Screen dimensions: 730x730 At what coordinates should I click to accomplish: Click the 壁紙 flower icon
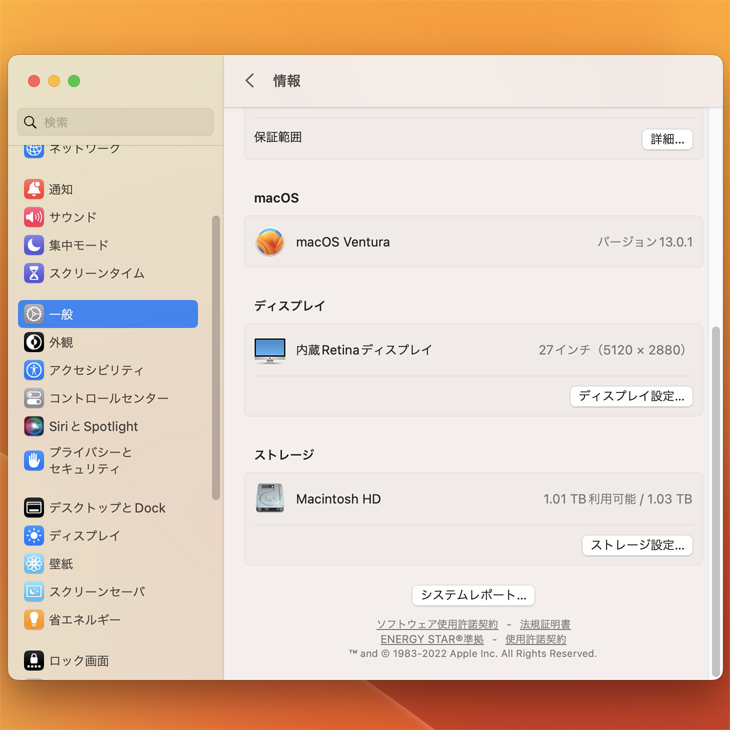34,564
